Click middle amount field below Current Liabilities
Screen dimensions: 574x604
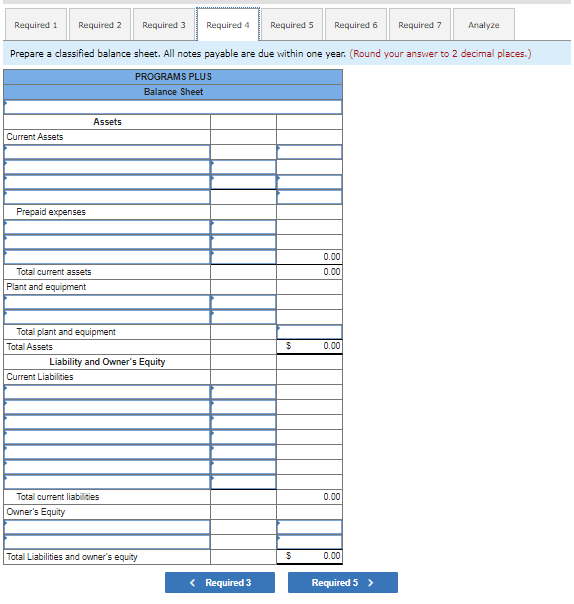(243, 392)
